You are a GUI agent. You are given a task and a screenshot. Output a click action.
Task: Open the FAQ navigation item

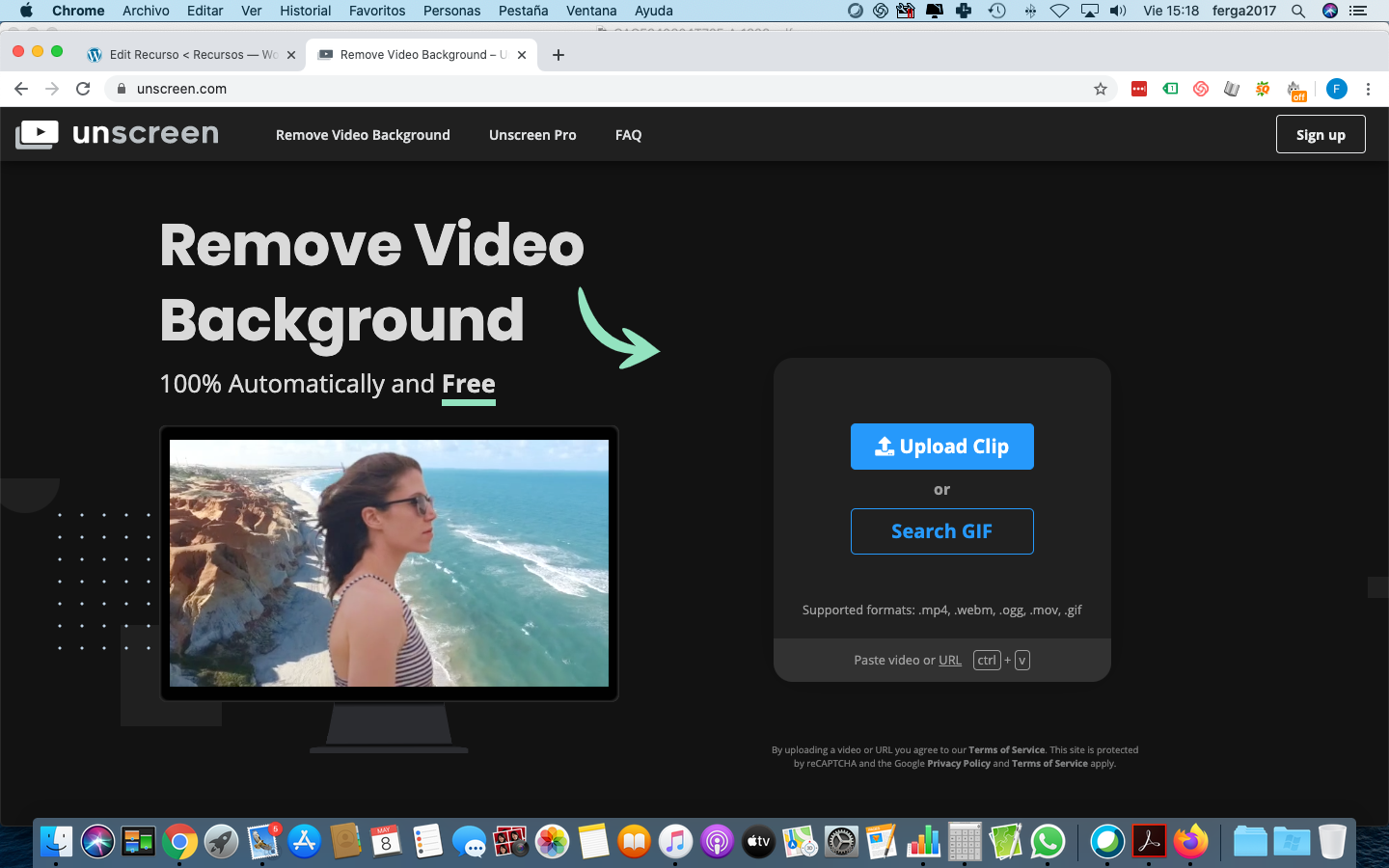click(628, 135)
